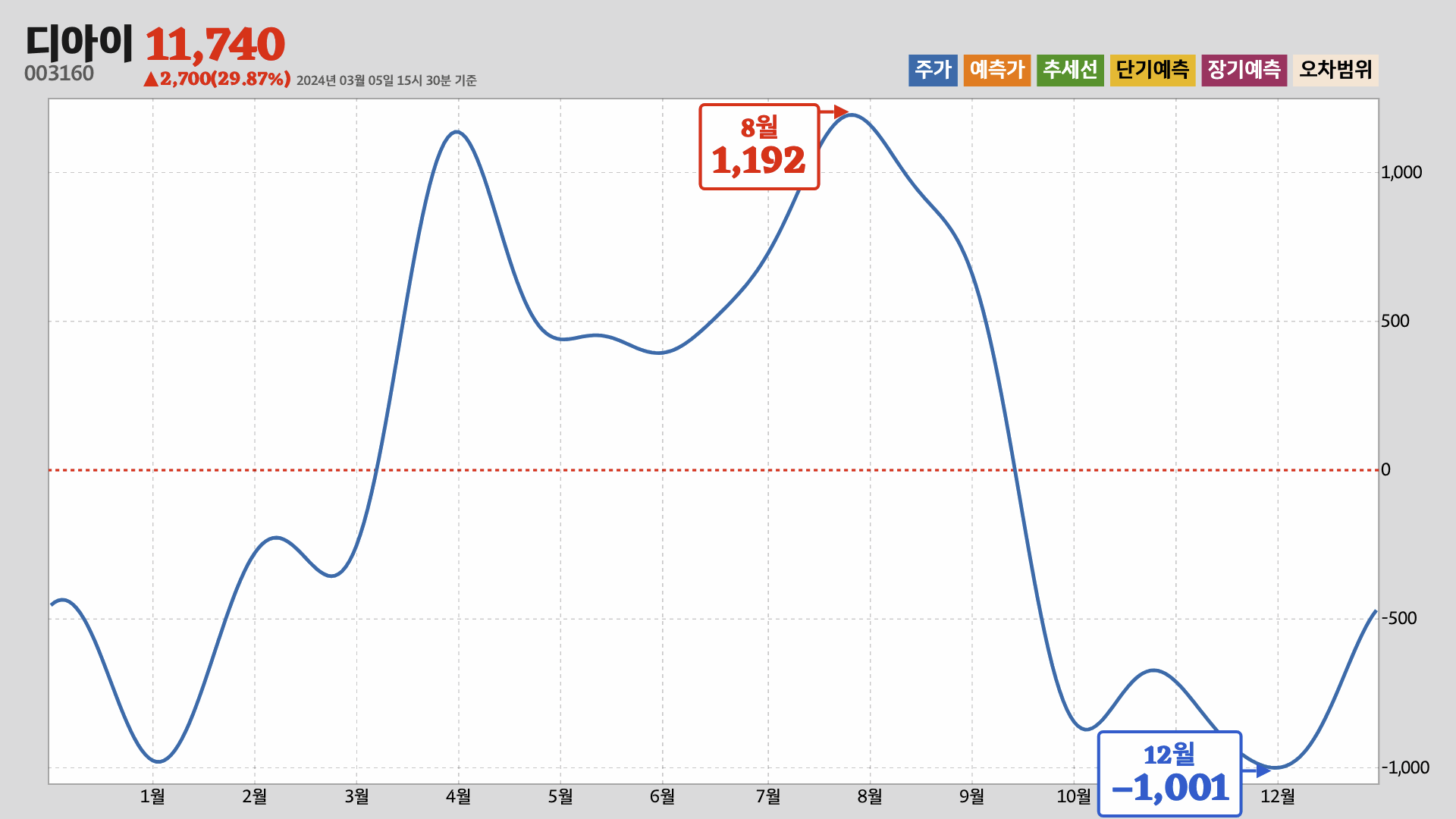
Task: Click the -500 y-axis label
Action: [1399, 618]
